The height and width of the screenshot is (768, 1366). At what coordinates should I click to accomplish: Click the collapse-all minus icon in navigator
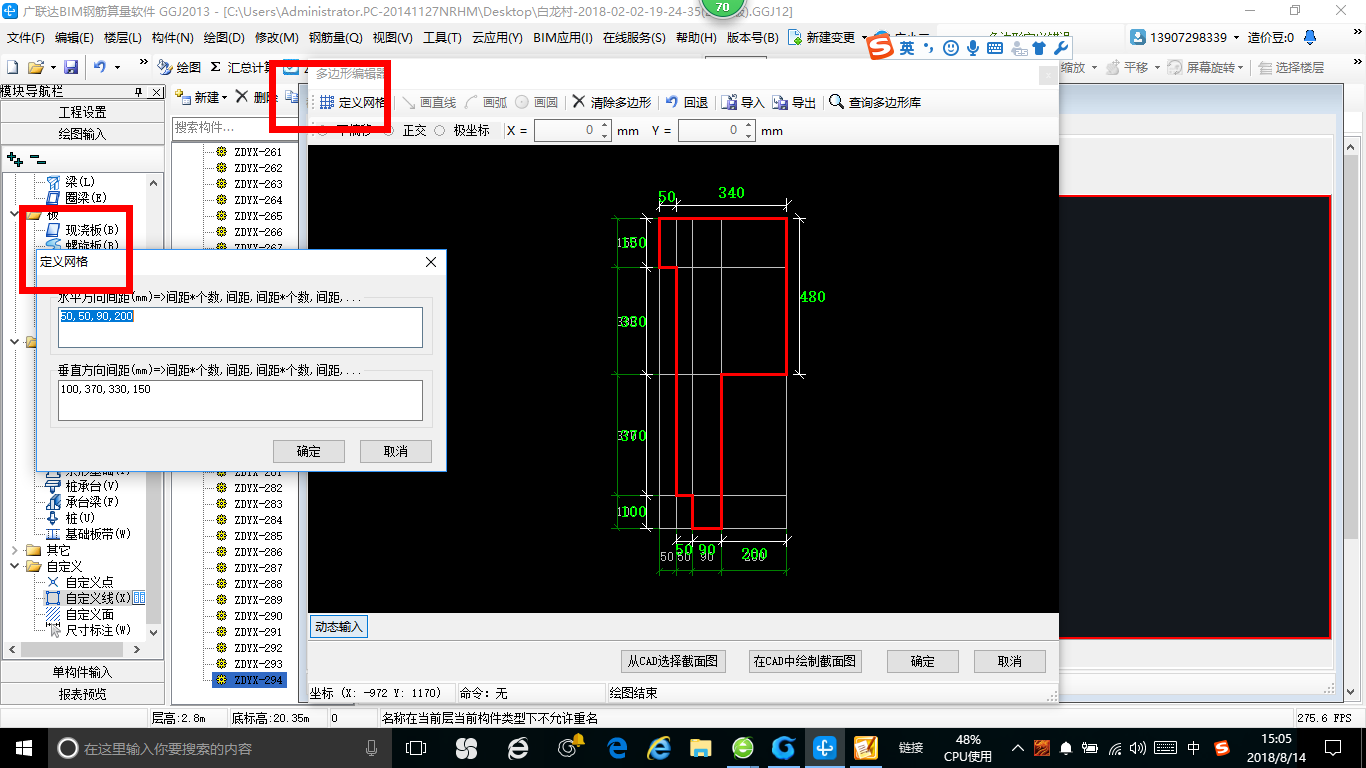pyautogui.click(x=37, y=158)
